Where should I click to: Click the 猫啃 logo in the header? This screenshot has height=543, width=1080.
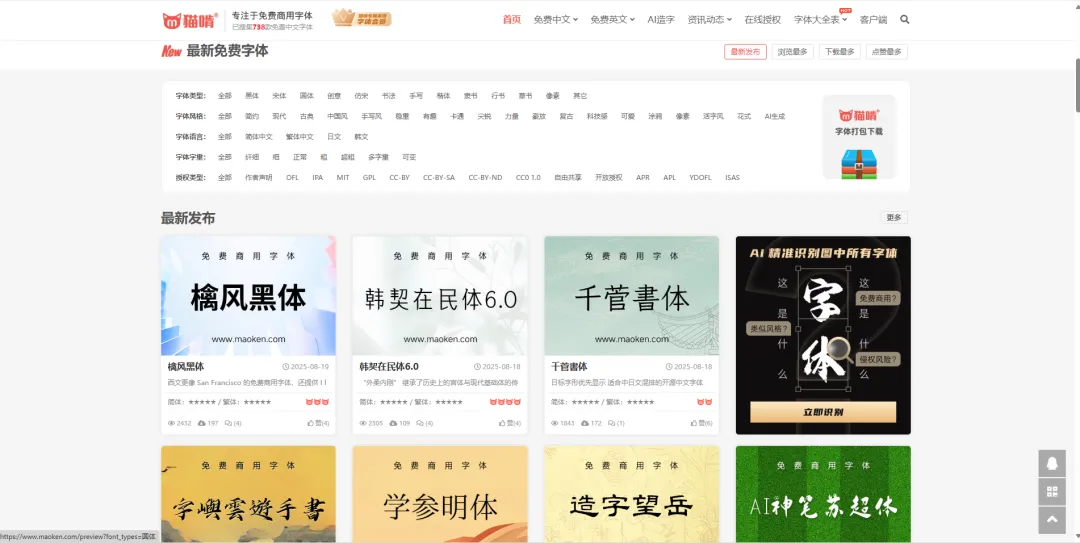(x=190, y=21)
